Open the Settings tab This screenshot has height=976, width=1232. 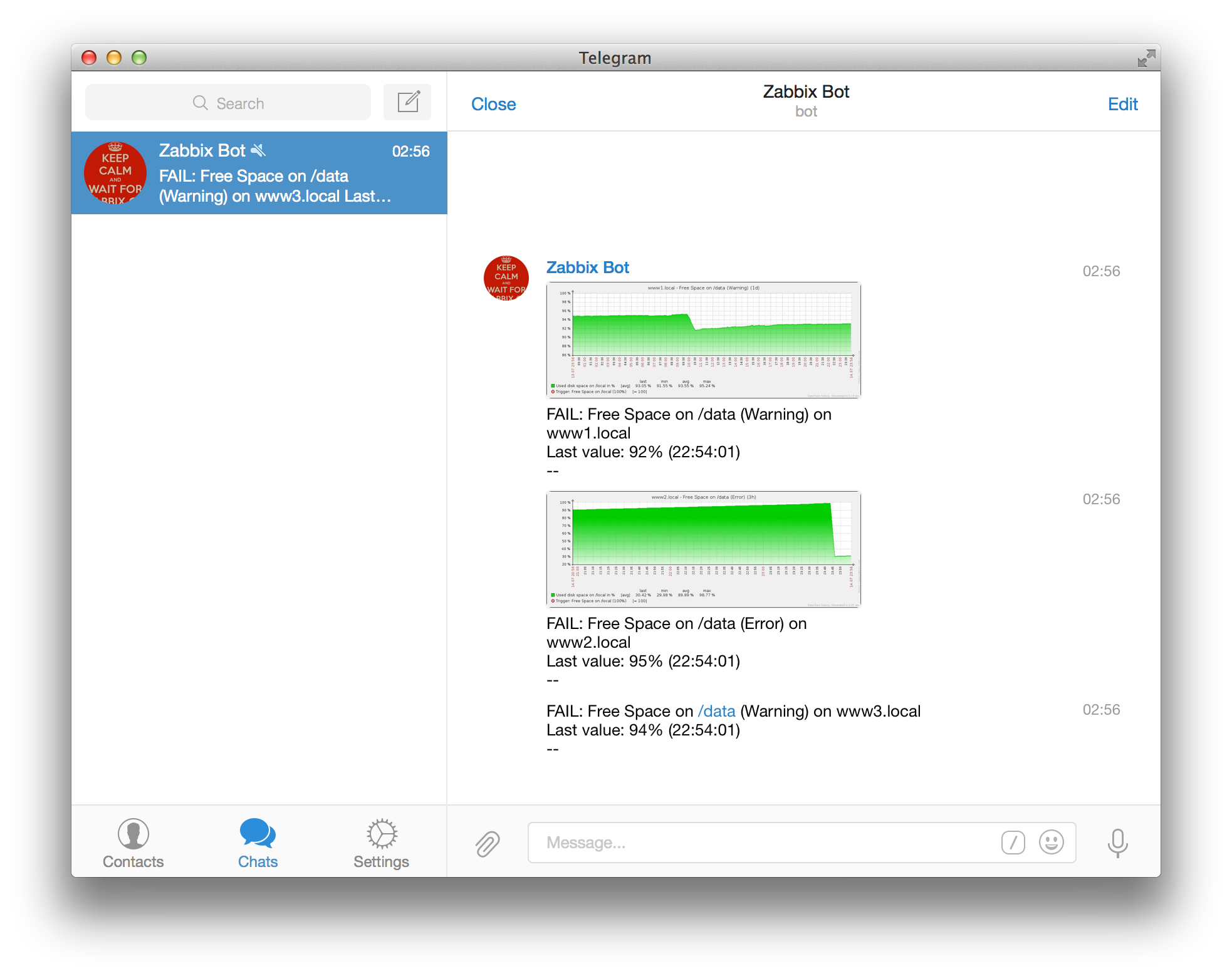pyautogui.click(x=381, y=843)
